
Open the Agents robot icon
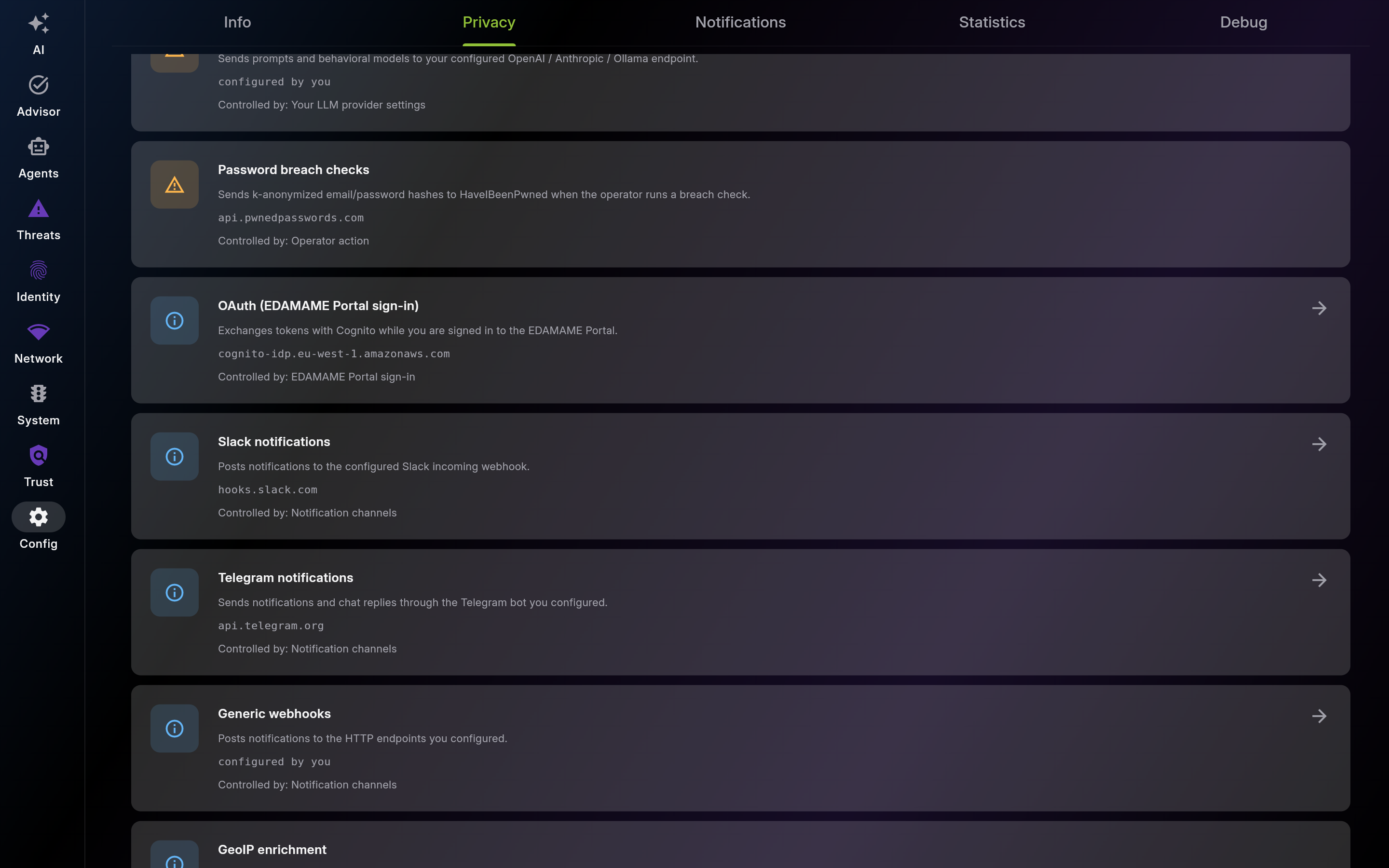pyautogui.click(x=39, y=147)
